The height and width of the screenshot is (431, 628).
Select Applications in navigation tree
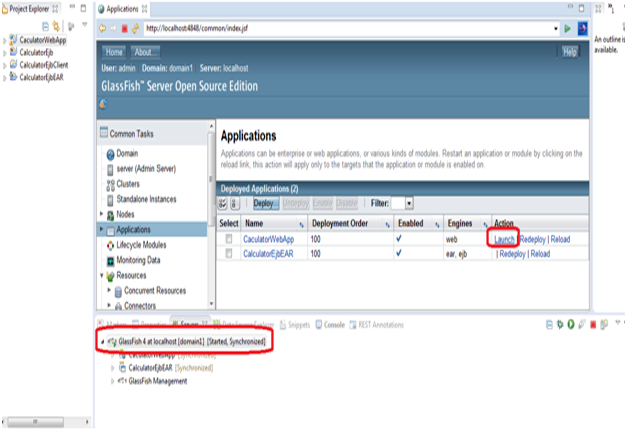tap(133, 230)
